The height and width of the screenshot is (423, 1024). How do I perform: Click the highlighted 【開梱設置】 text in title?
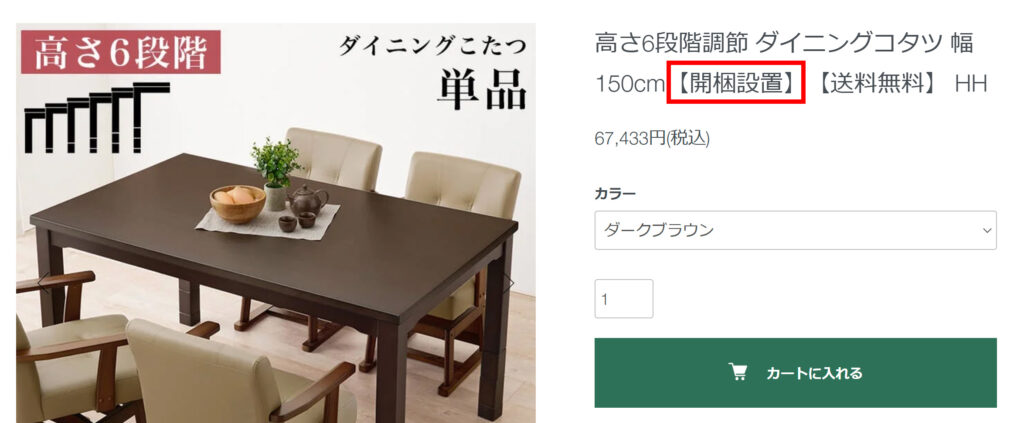click(x=735, y=83)
